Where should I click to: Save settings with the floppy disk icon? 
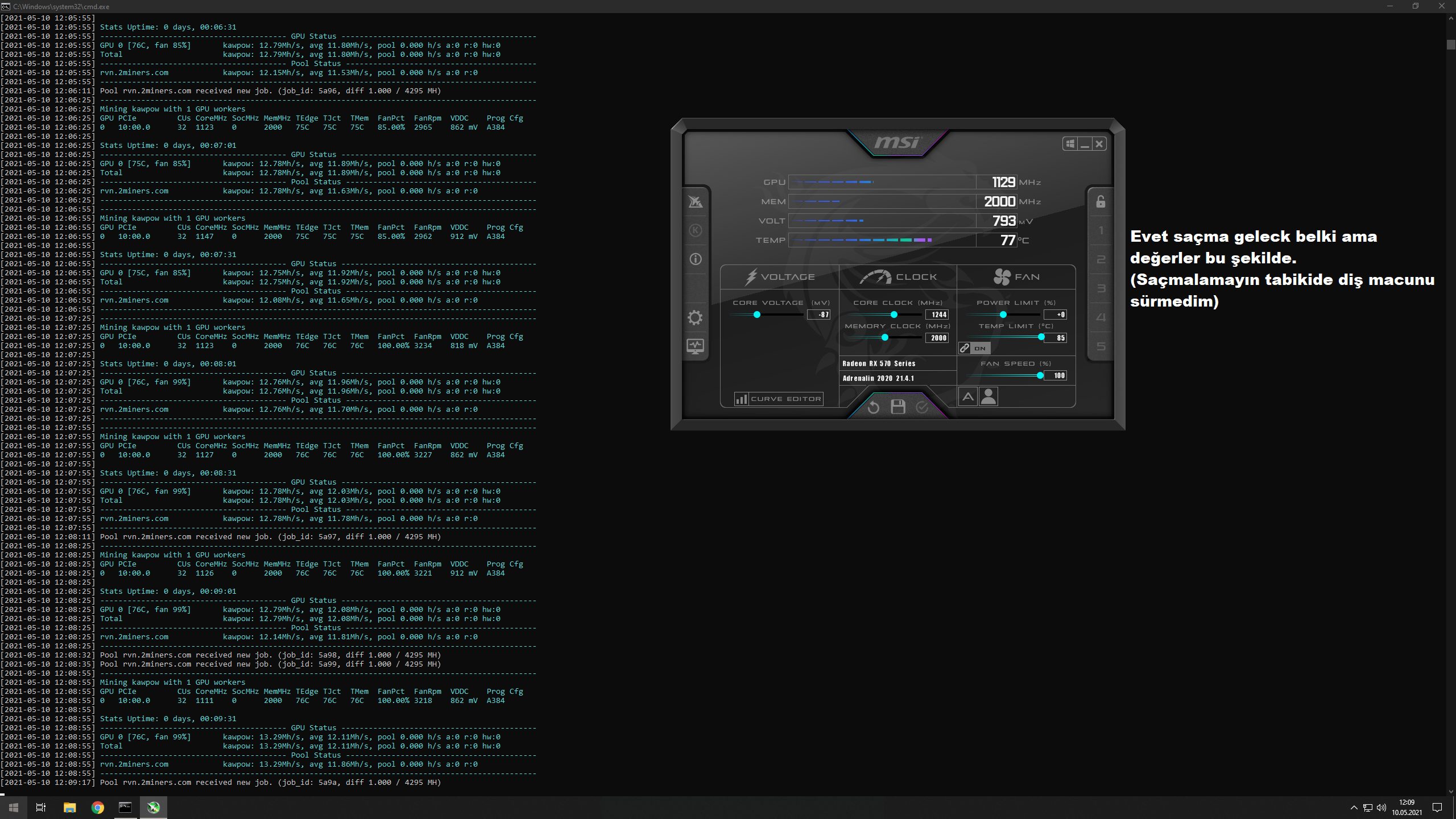898,407
